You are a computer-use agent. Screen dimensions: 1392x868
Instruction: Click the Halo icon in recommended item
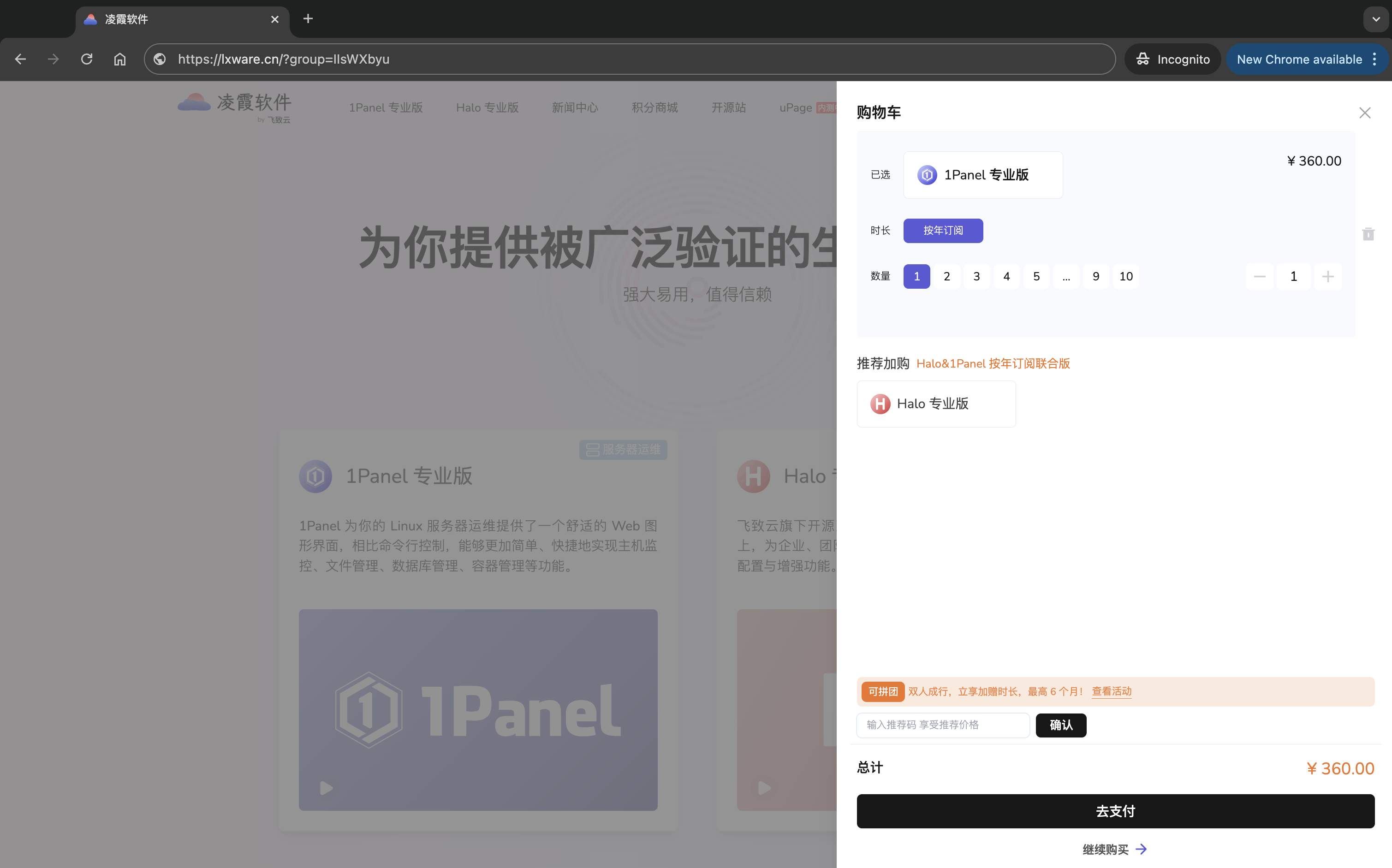point(880,404)
